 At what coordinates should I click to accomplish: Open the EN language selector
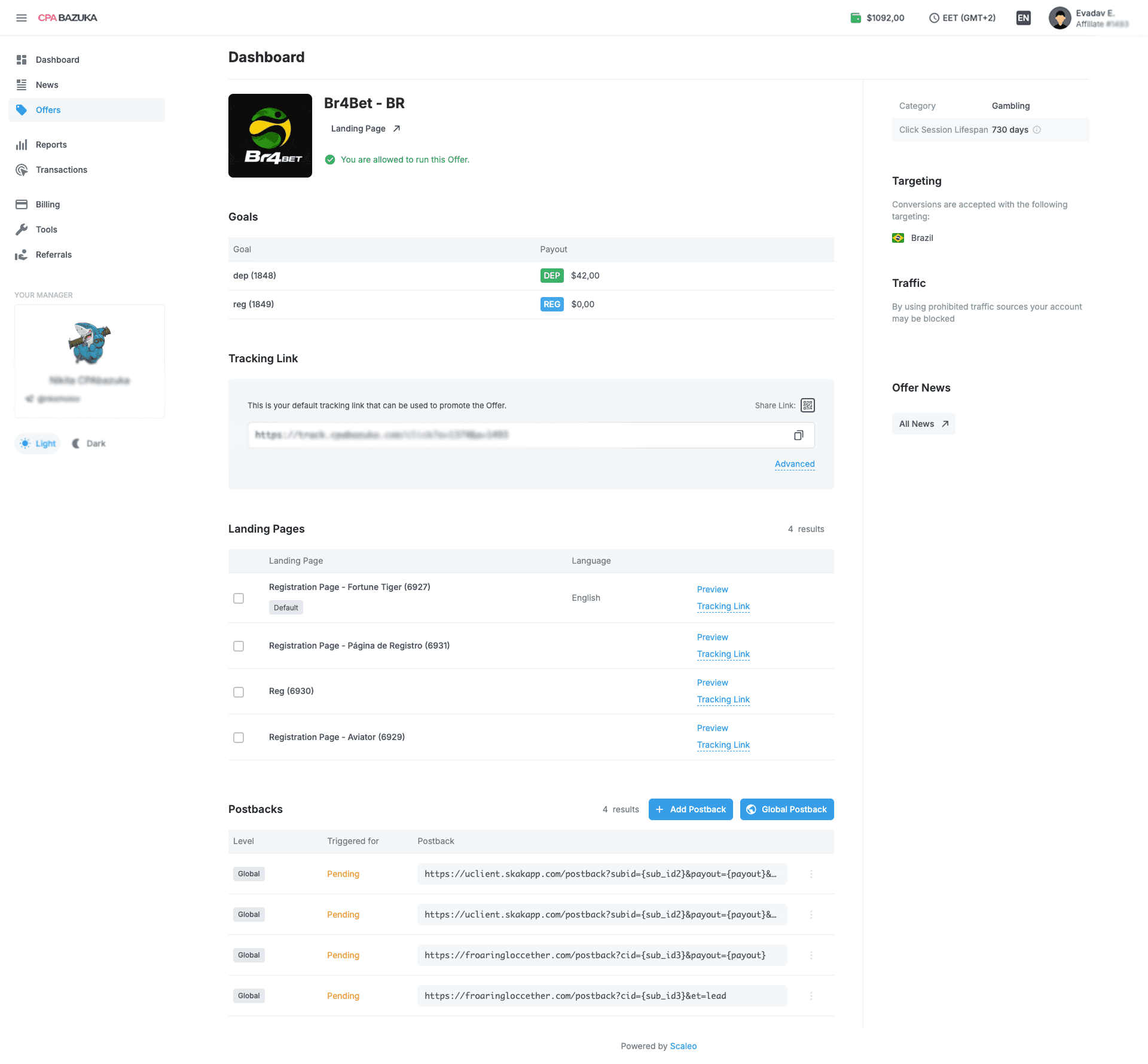click(x=1024, y=18)
